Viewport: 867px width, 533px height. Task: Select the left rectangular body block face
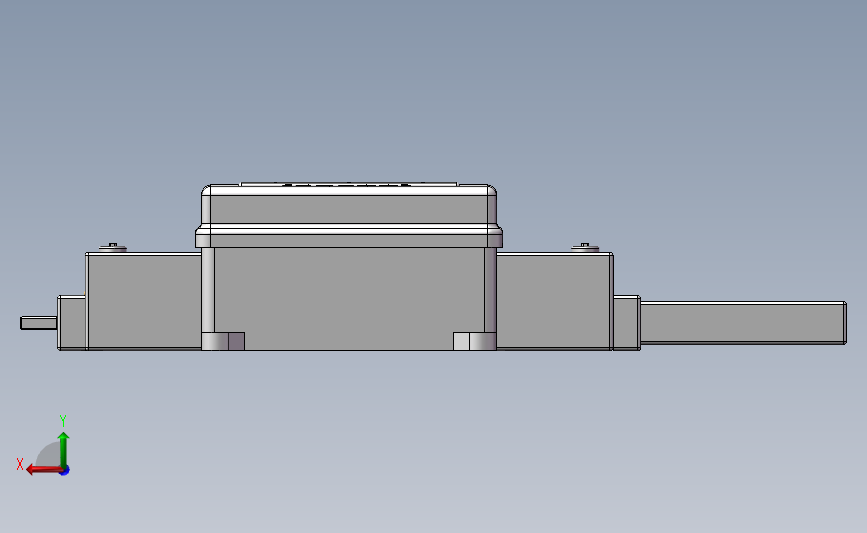coord(144,301)
